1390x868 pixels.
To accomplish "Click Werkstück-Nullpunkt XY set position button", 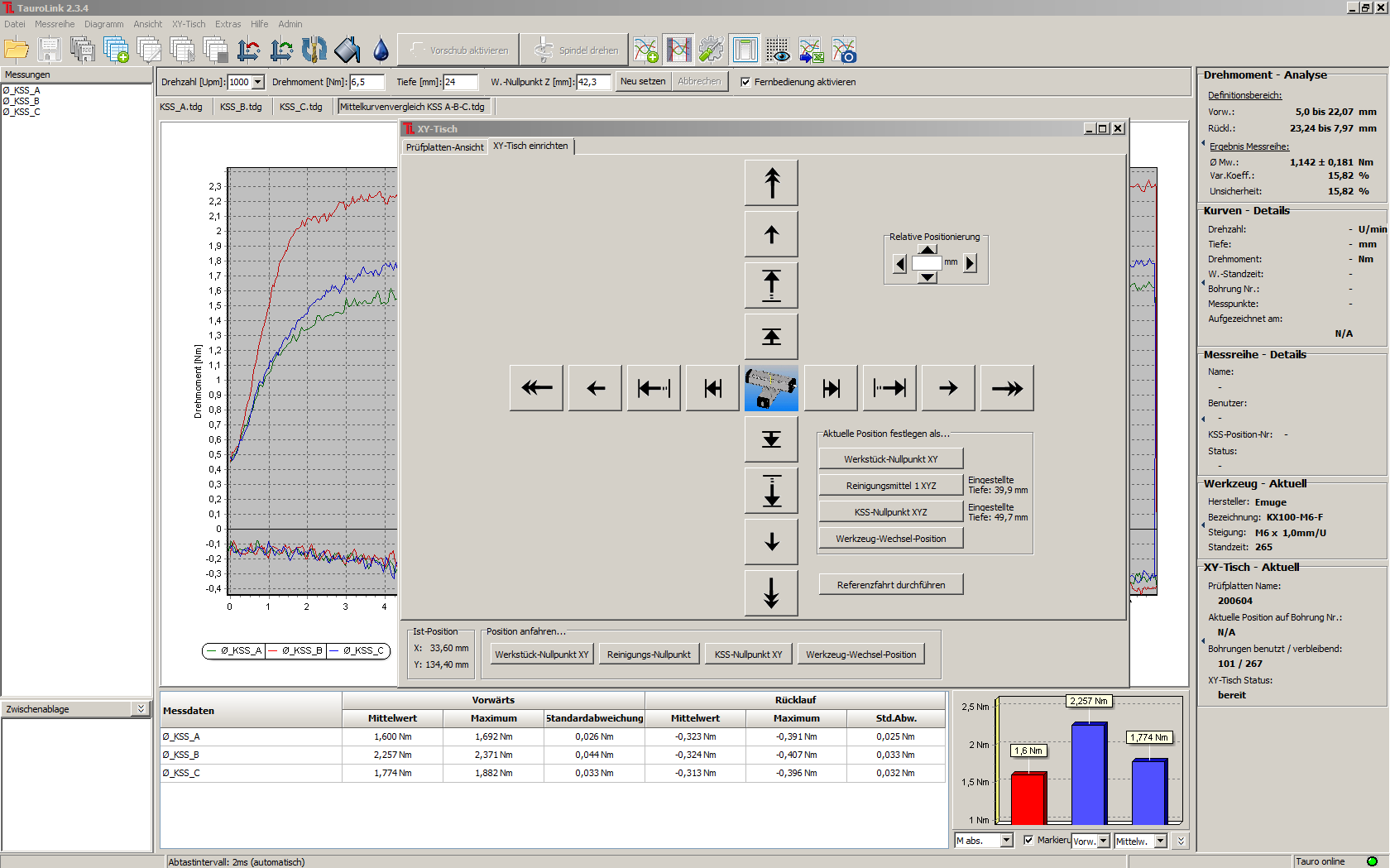I will 891,459.
